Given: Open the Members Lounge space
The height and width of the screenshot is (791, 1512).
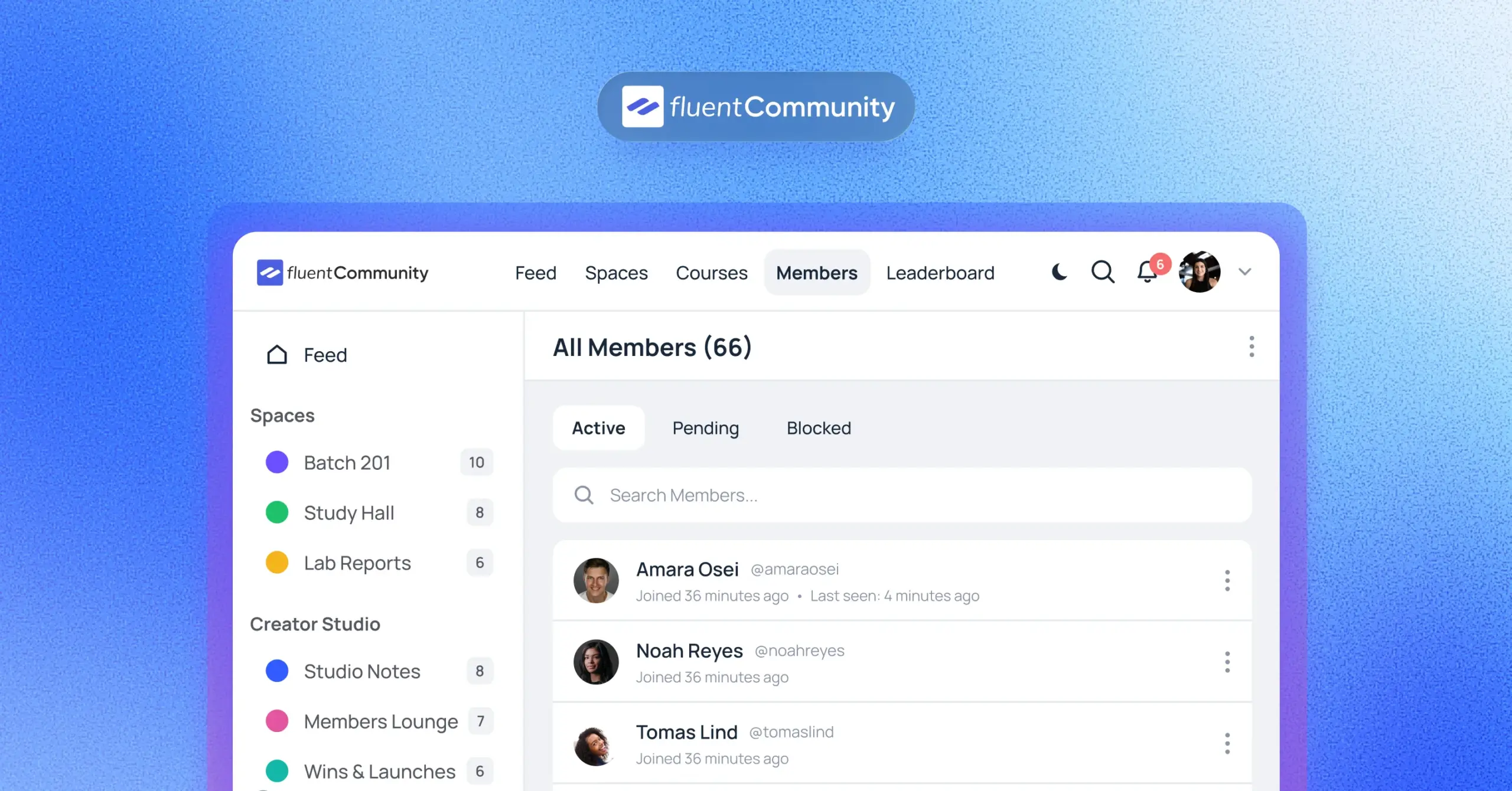Looking at the screenshot, I should click(x=381, y=721).
